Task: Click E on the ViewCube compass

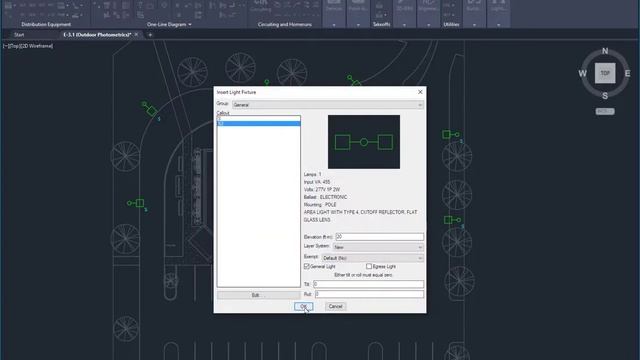Action: coord(627,73)
